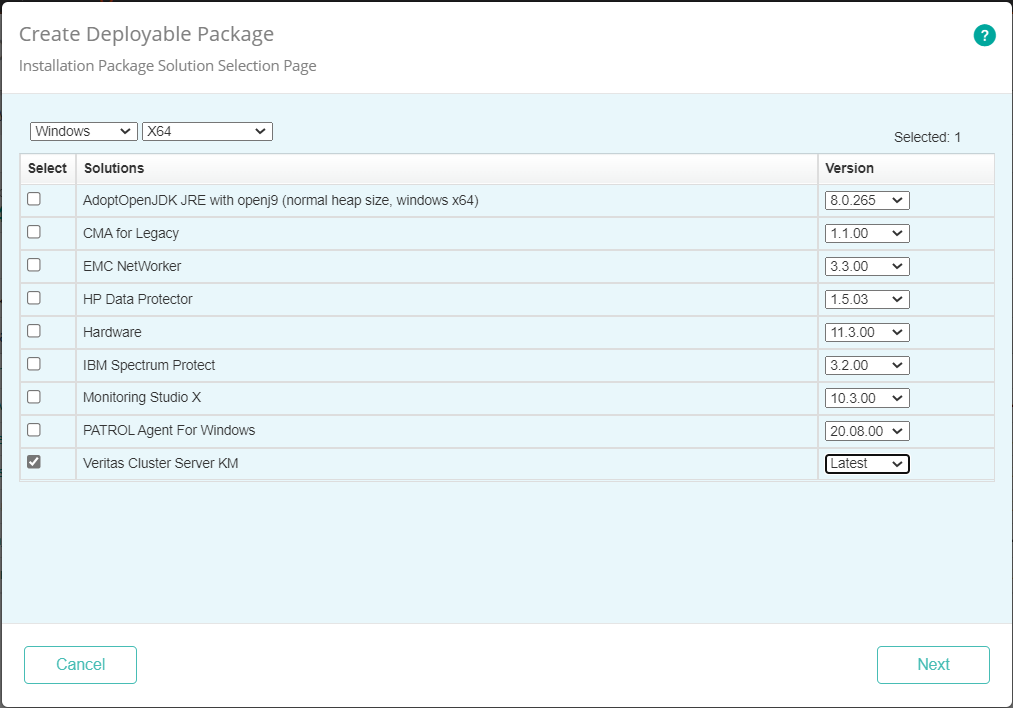Select IBM Spectrum Protect for the package
The width and height of the screenshot is (1013, 708).
point(36,364)
